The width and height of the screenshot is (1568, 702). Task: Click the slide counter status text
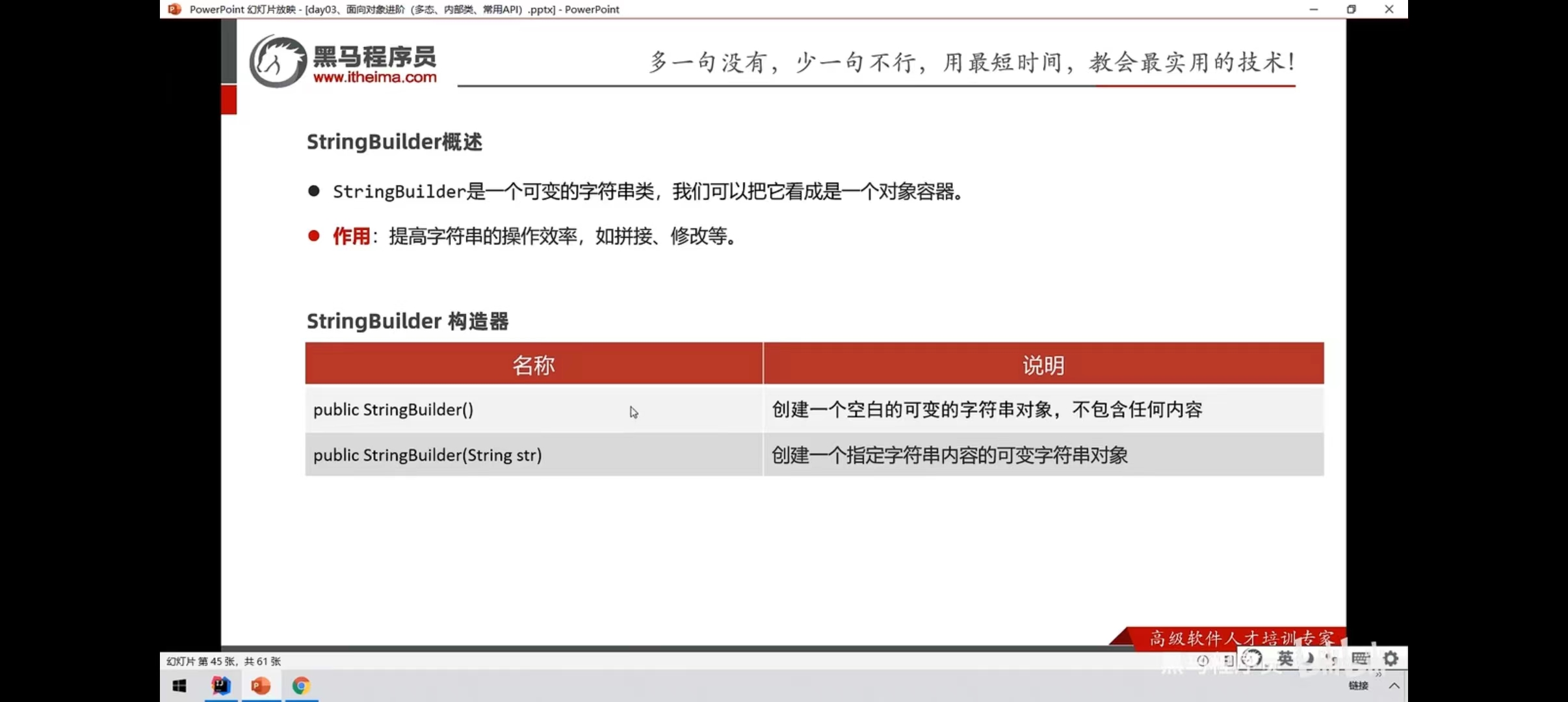[x=223, y=661]
